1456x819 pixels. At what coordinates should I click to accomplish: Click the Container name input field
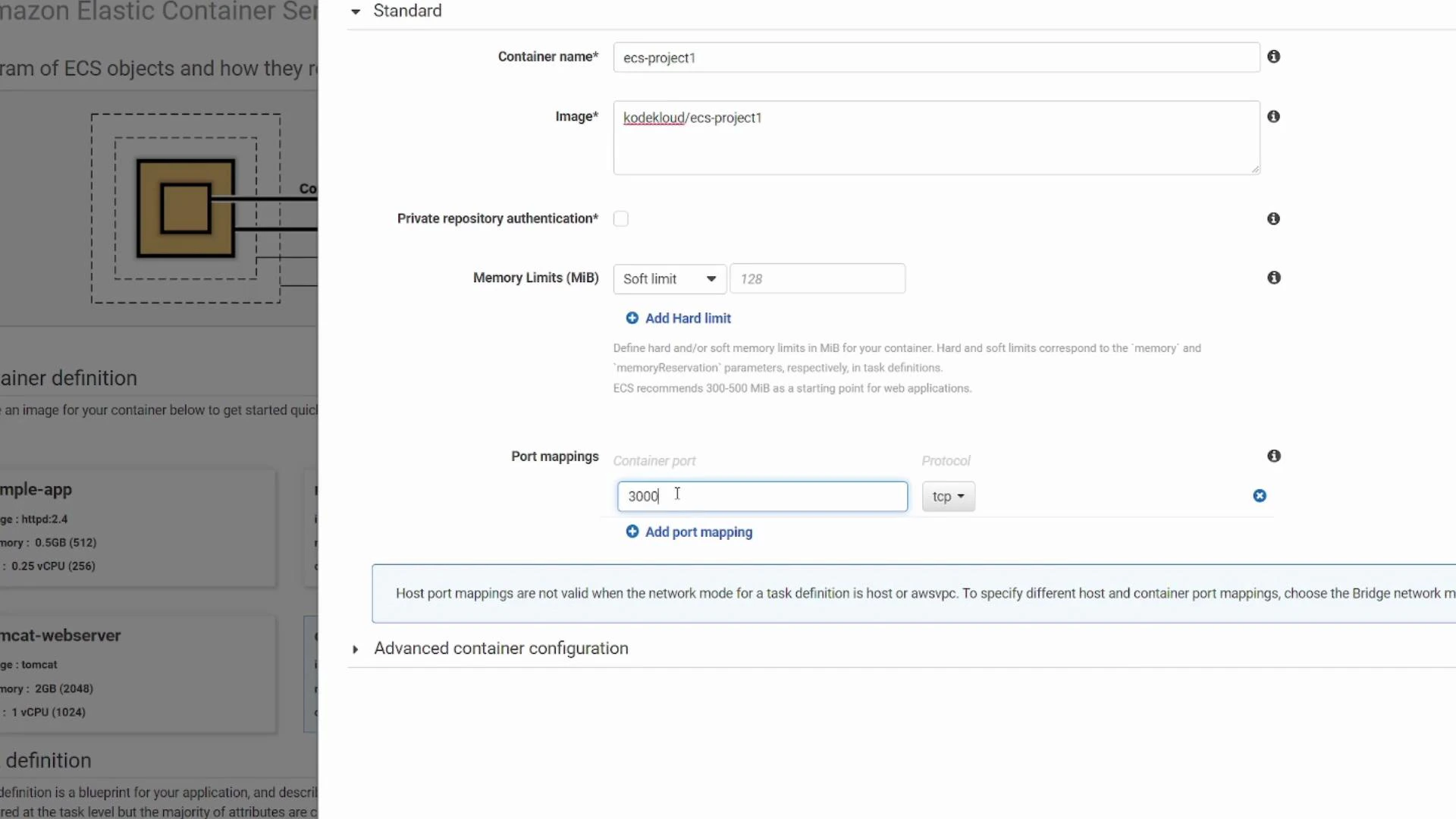click(936, 57)
